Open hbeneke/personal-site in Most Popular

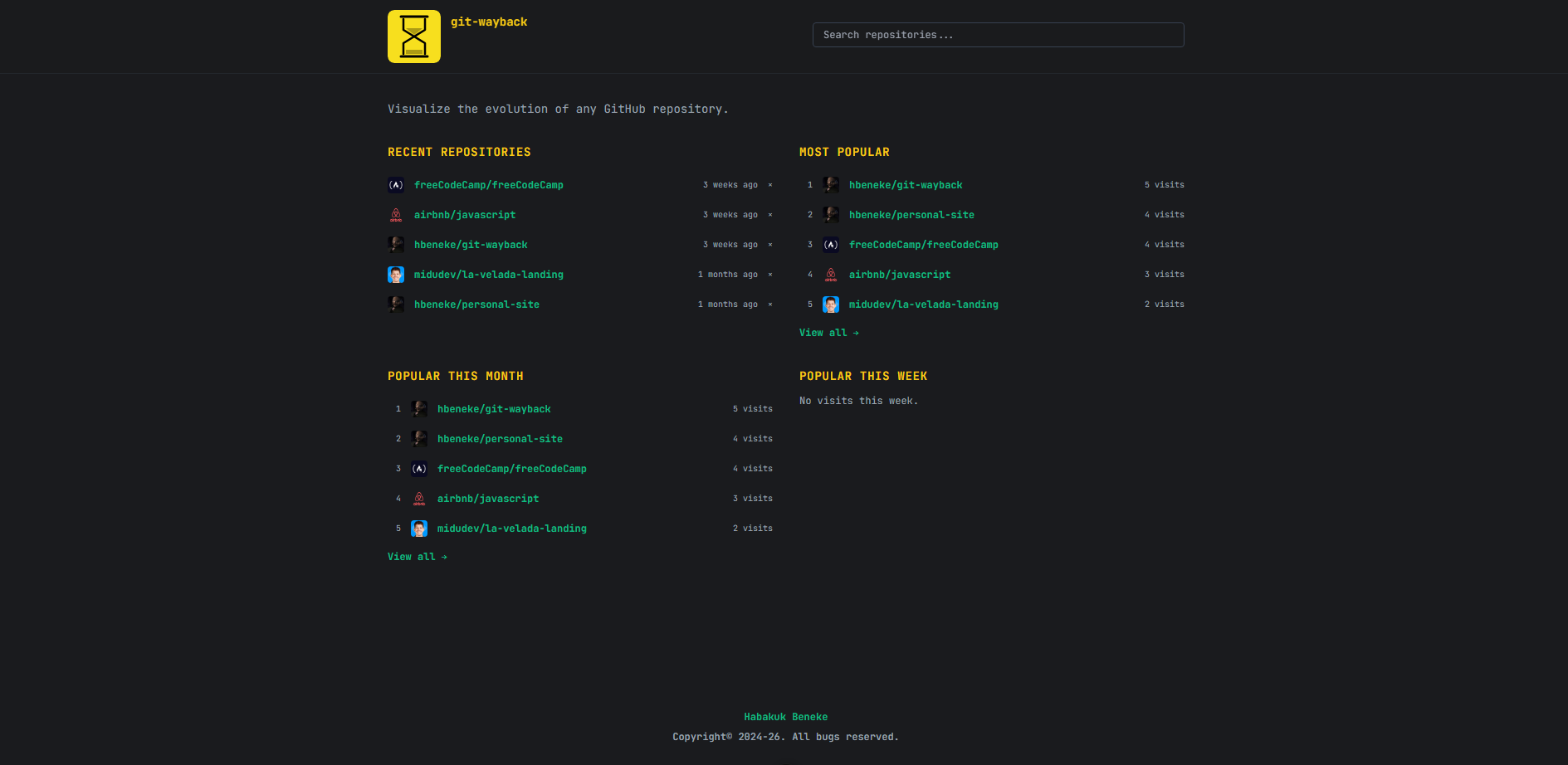[911, 215]
